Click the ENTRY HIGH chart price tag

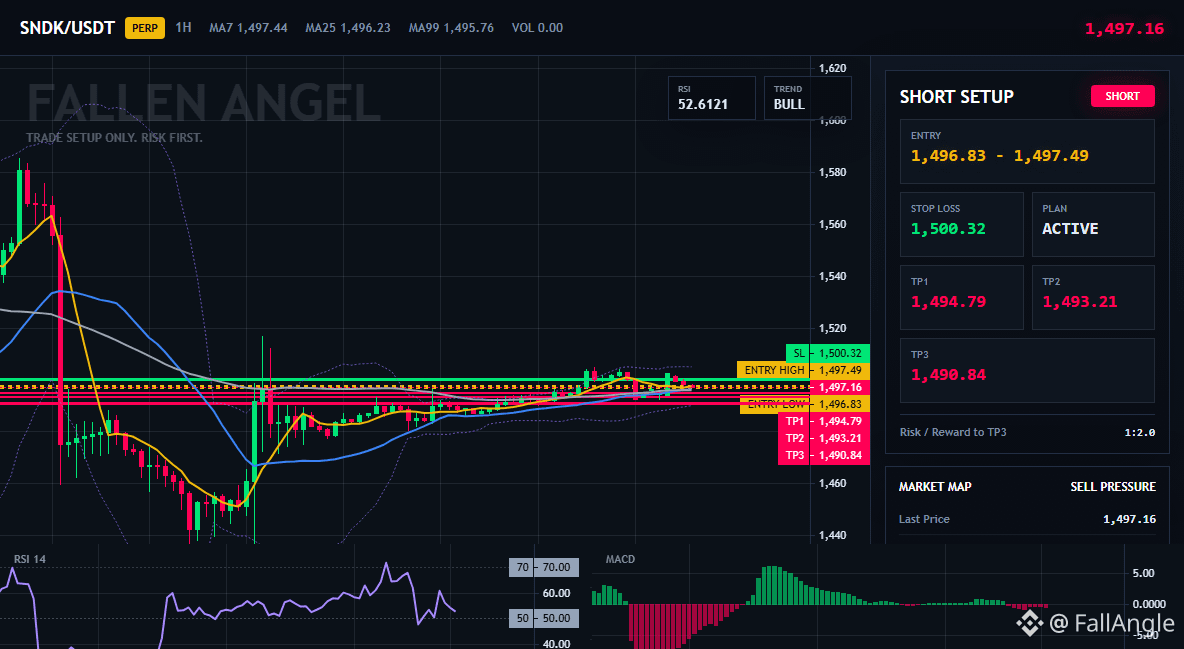point(803,370)
